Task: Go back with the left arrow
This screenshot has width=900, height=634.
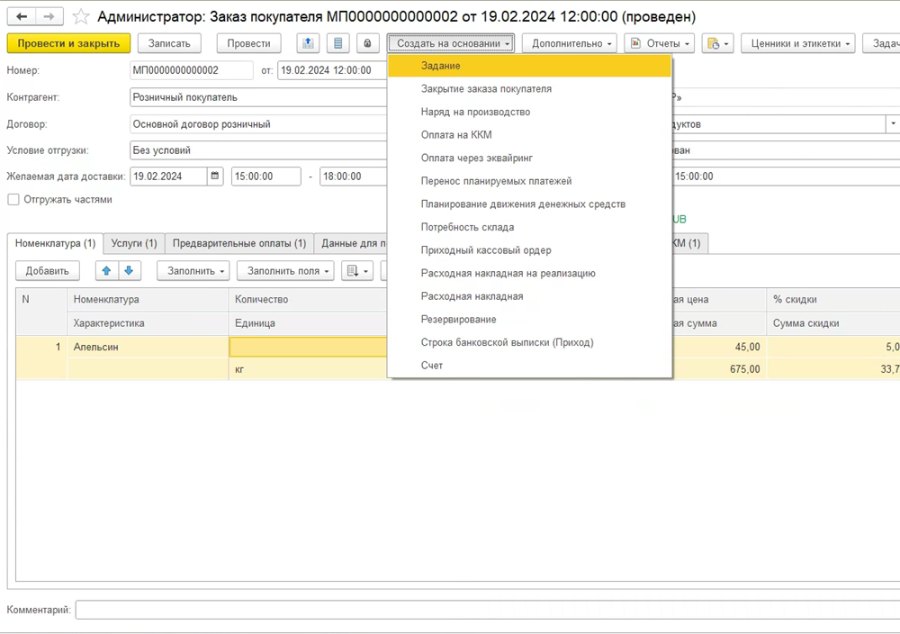Action: [22, 17]
